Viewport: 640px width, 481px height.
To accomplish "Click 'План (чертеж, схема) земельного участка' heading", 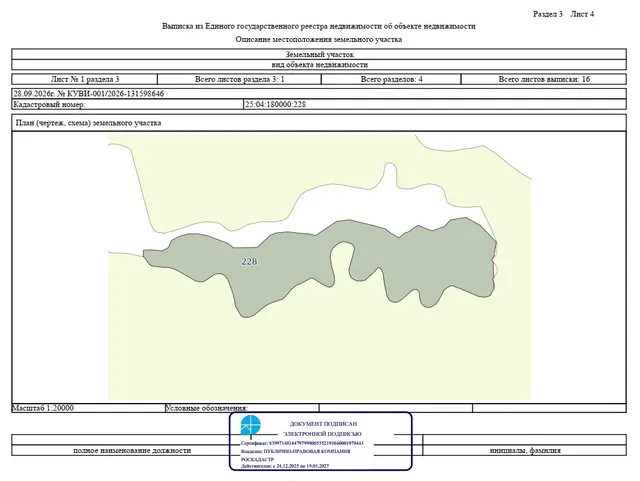I will click(88, 123).
